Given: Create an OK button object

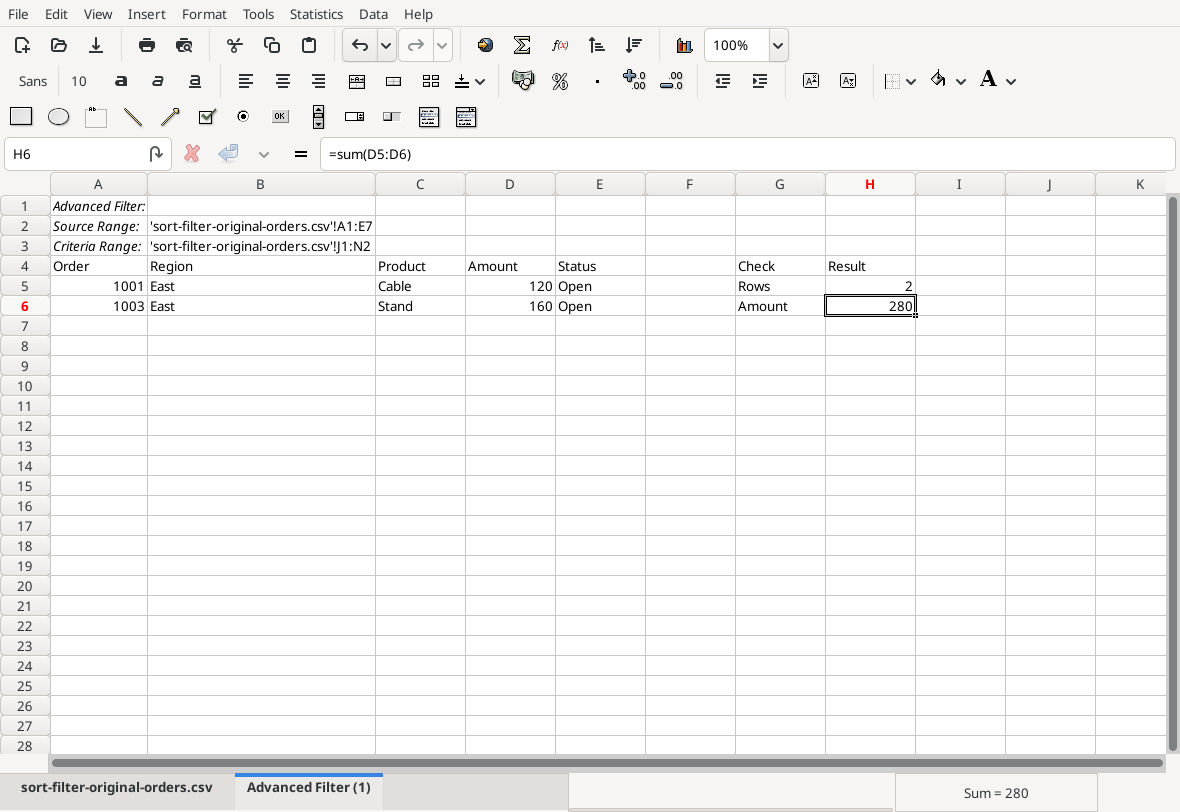Looking at the screenshot, I should pos(280,117).
